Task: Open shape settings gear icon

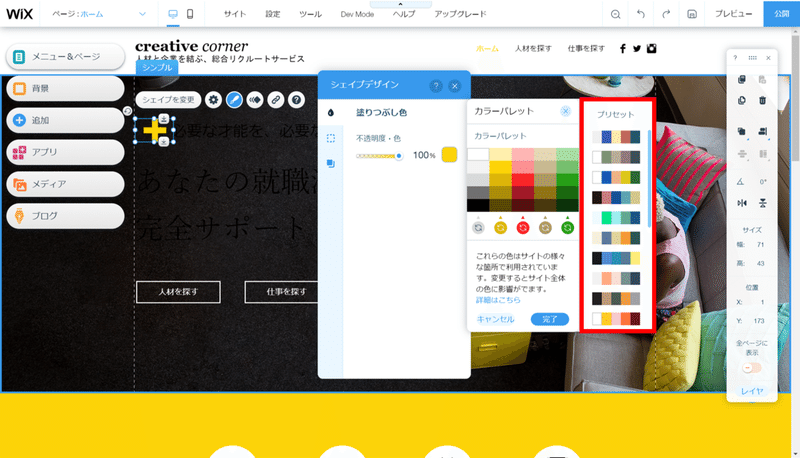Action: click(213, 100)
